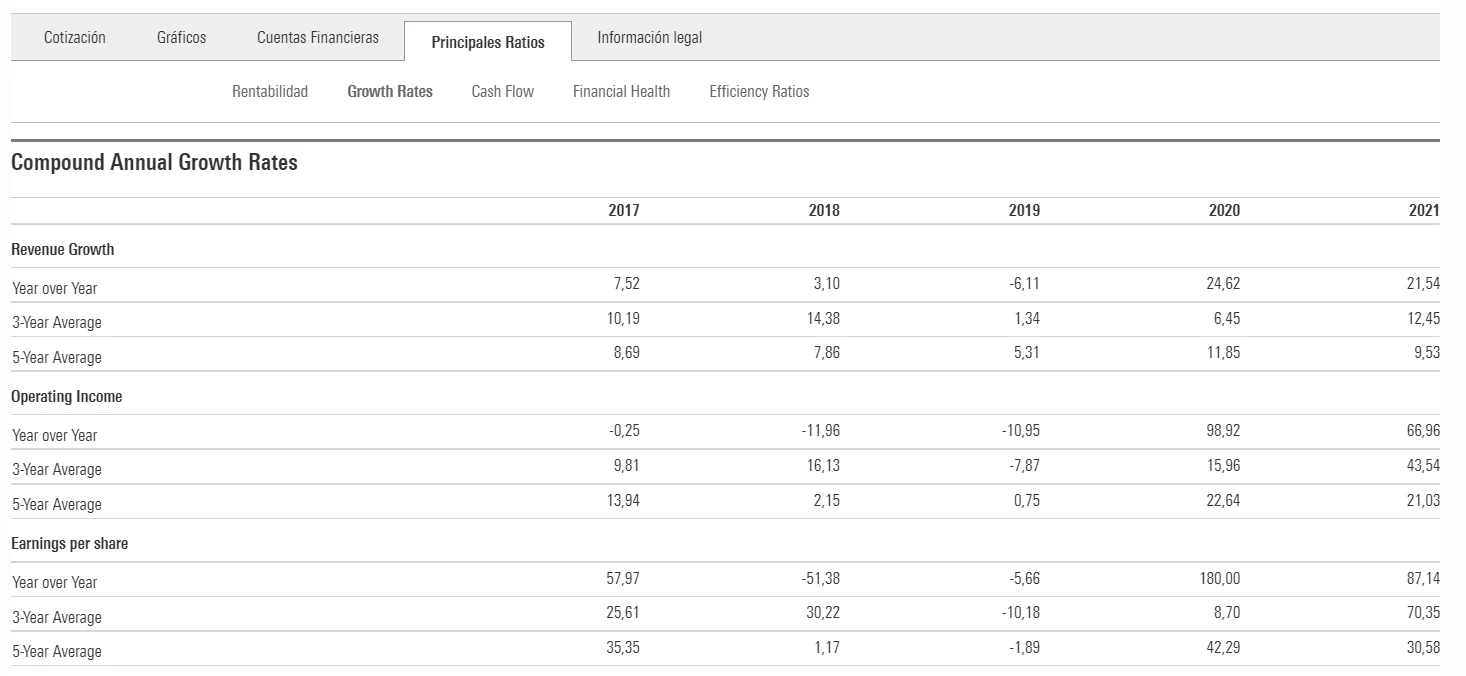Select the Principales Ratios tab

(x=488, y=42)
